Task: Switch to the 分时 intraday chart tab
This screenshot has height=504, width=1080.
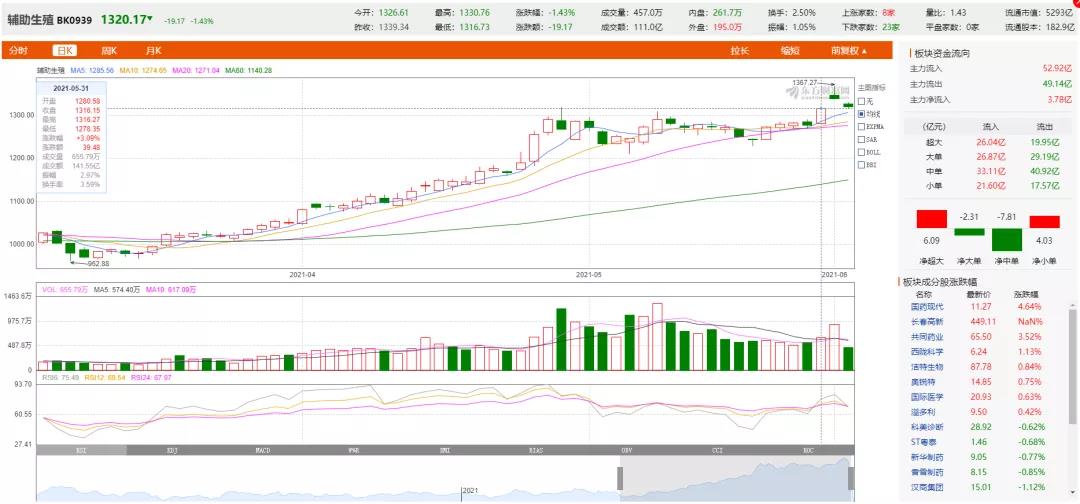Action: tap(18, 50)
